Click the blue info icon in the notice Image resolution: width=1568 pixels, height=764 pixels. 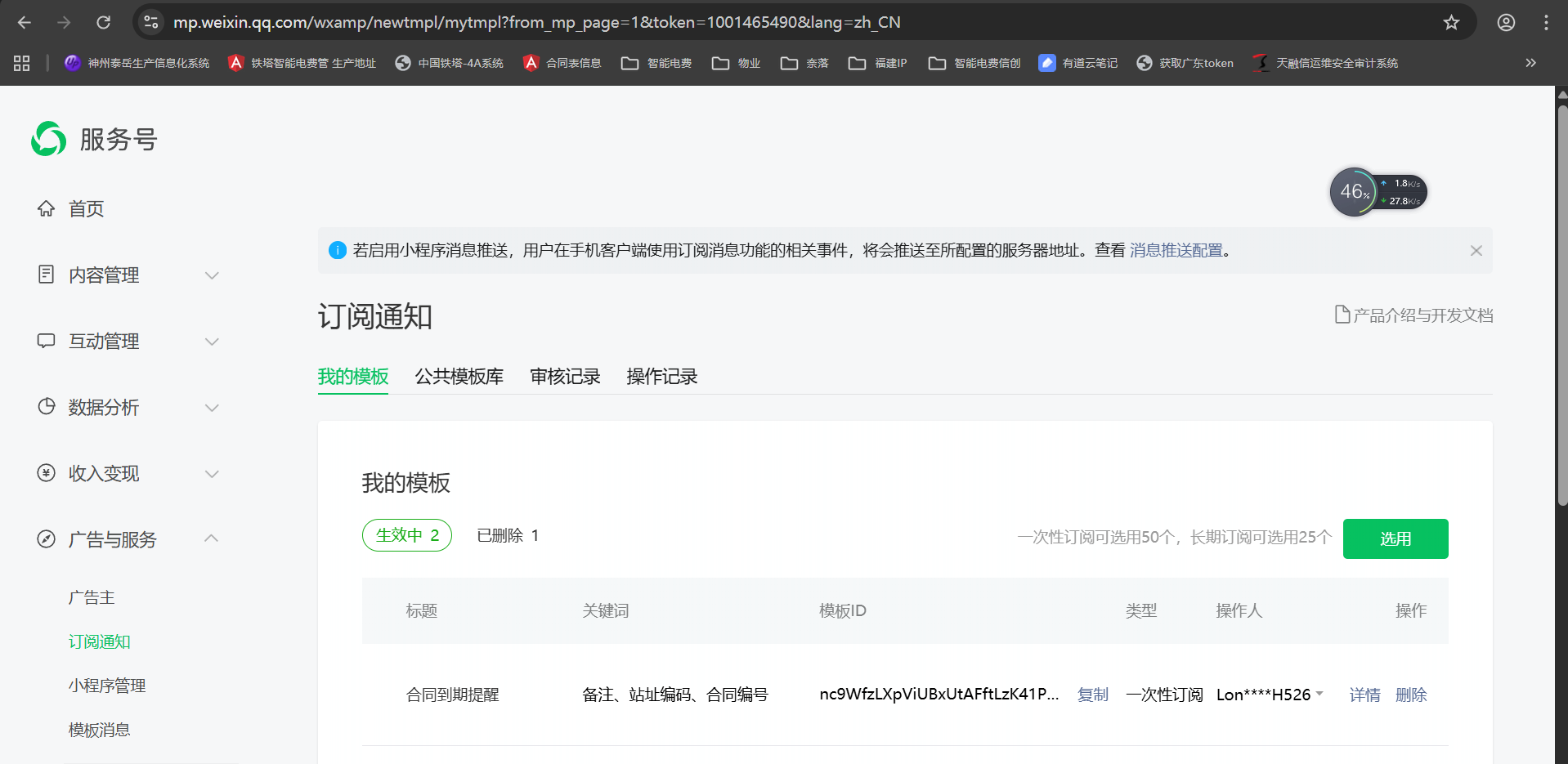click(337, 251)
